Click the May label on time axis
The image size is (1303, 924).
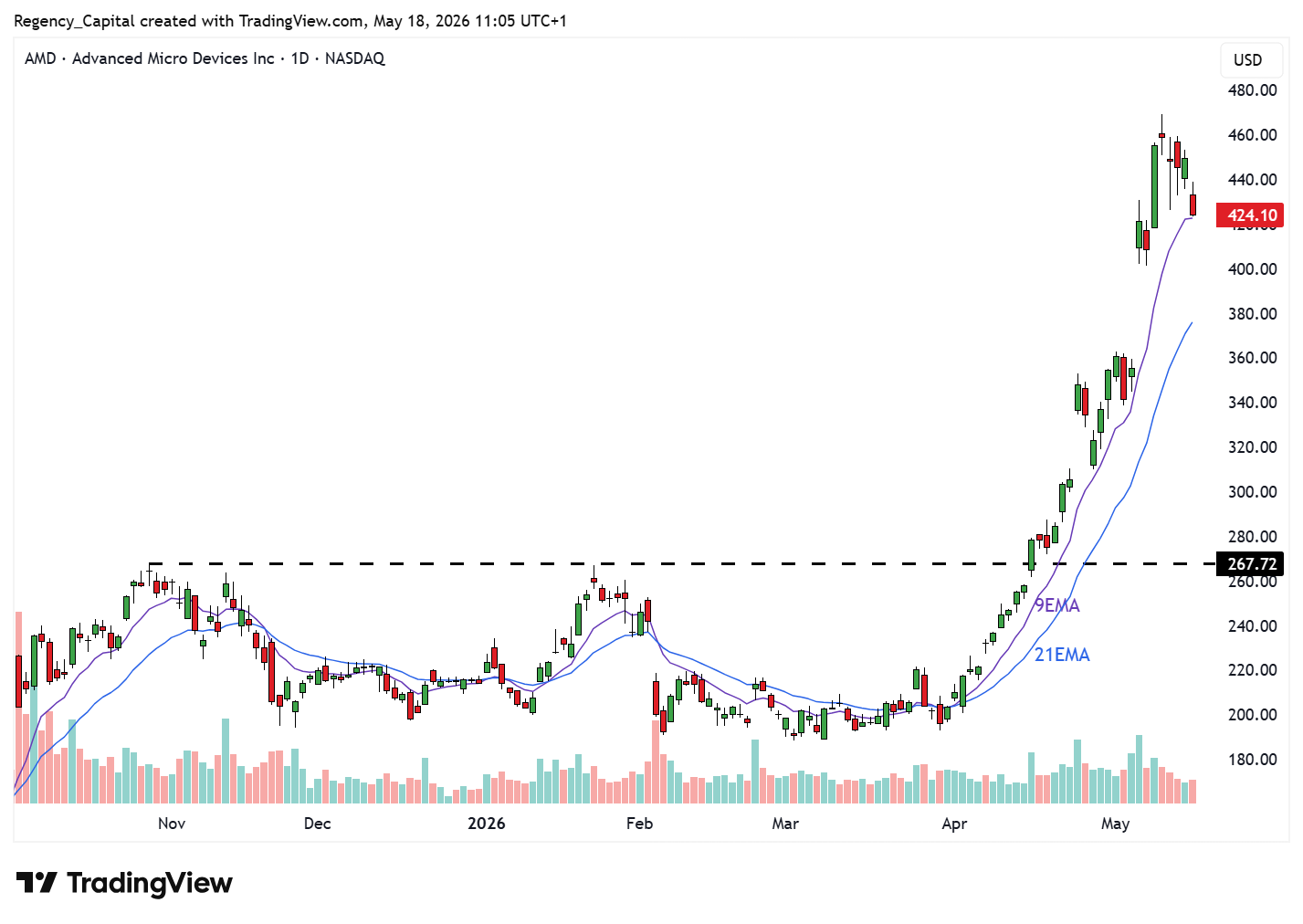pos(1115,824)
